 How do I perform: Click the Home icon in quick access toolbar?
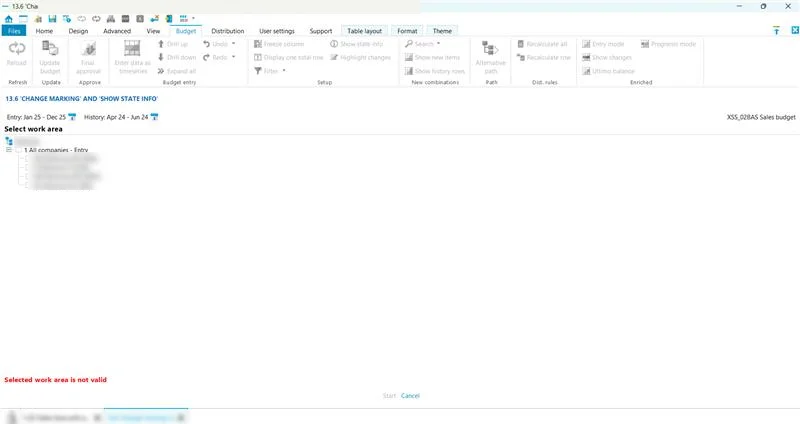tap(9, 19)
